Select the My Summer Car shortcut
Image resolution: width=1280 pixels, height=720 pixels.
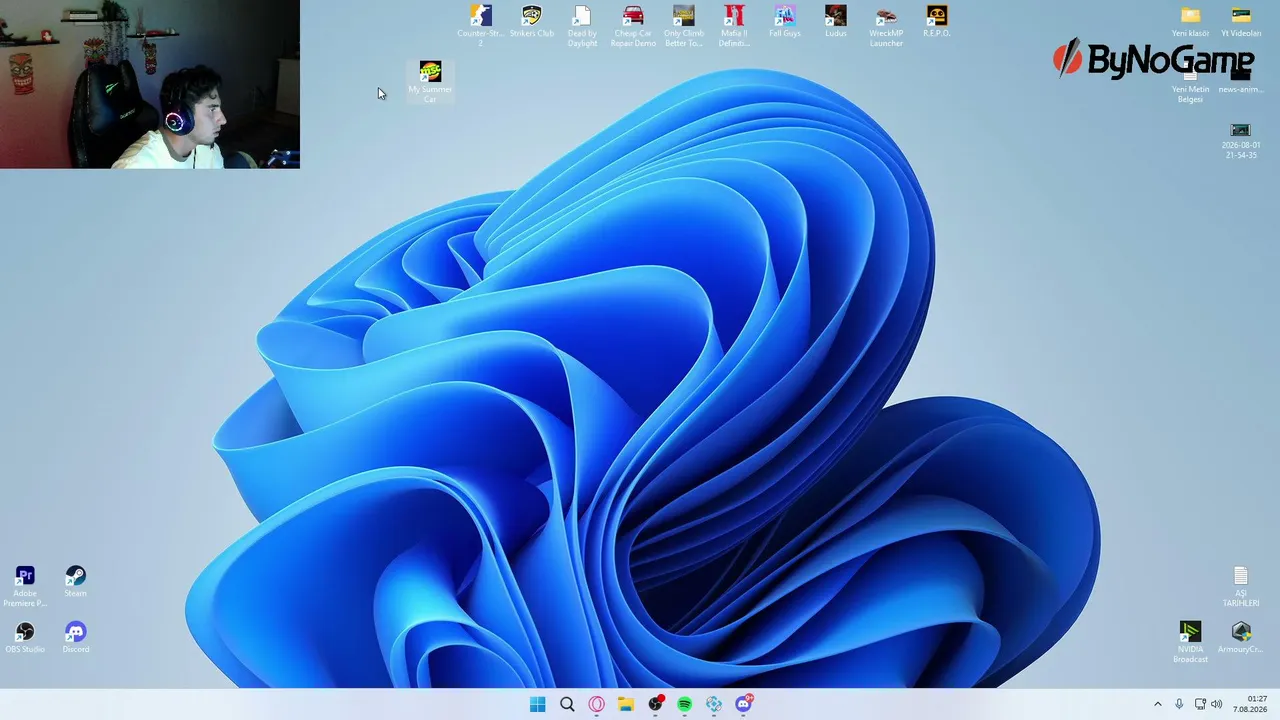click(430, 82)
